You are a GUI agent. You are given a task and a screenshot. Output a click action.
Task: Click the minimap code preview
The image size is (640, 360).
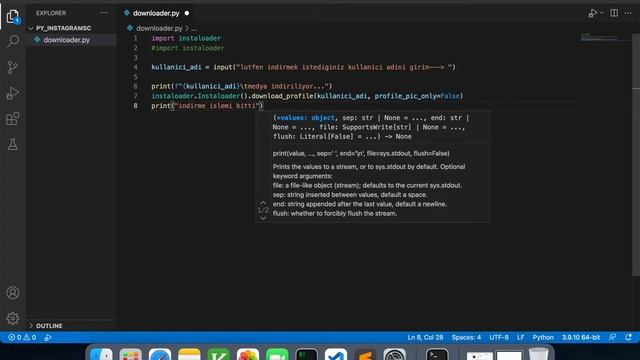point(601,38)
